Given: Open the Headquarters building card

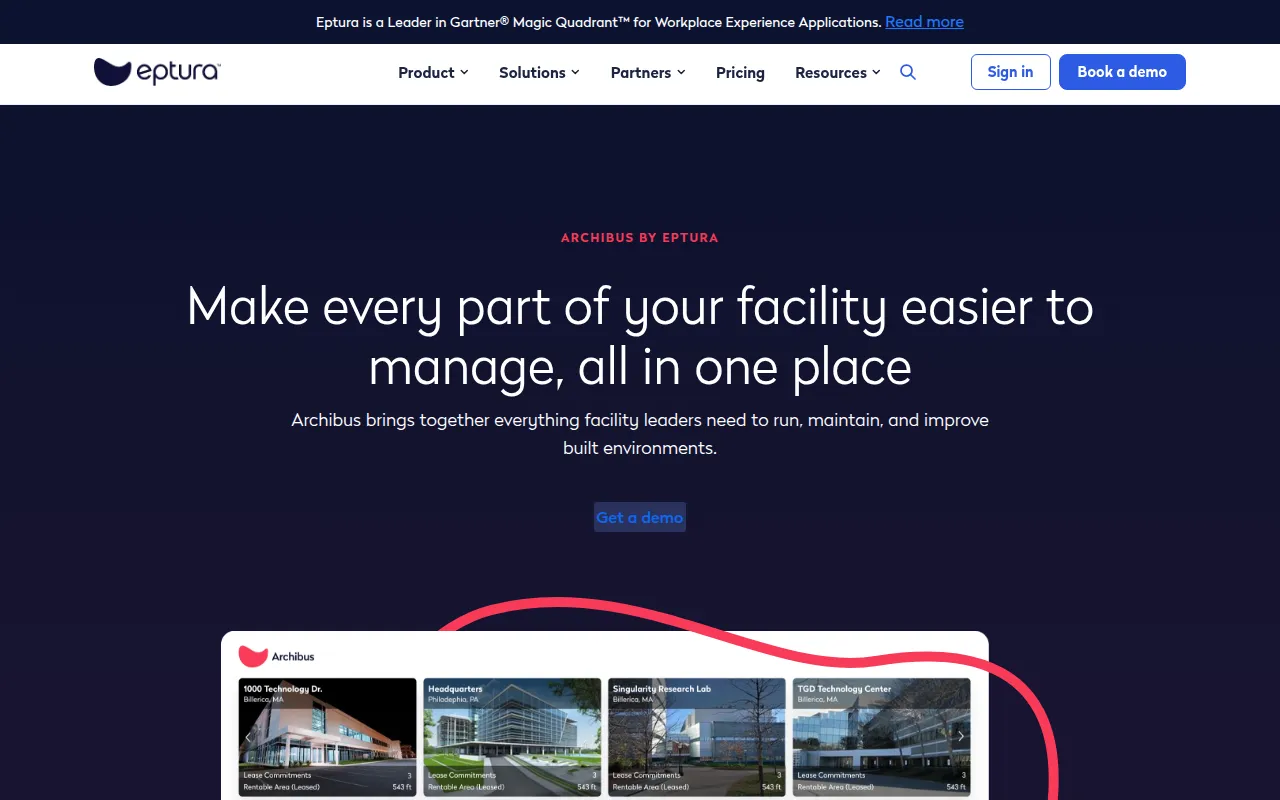Looking at the screenshot, I should pyautogui.click(x=512, y=737).
